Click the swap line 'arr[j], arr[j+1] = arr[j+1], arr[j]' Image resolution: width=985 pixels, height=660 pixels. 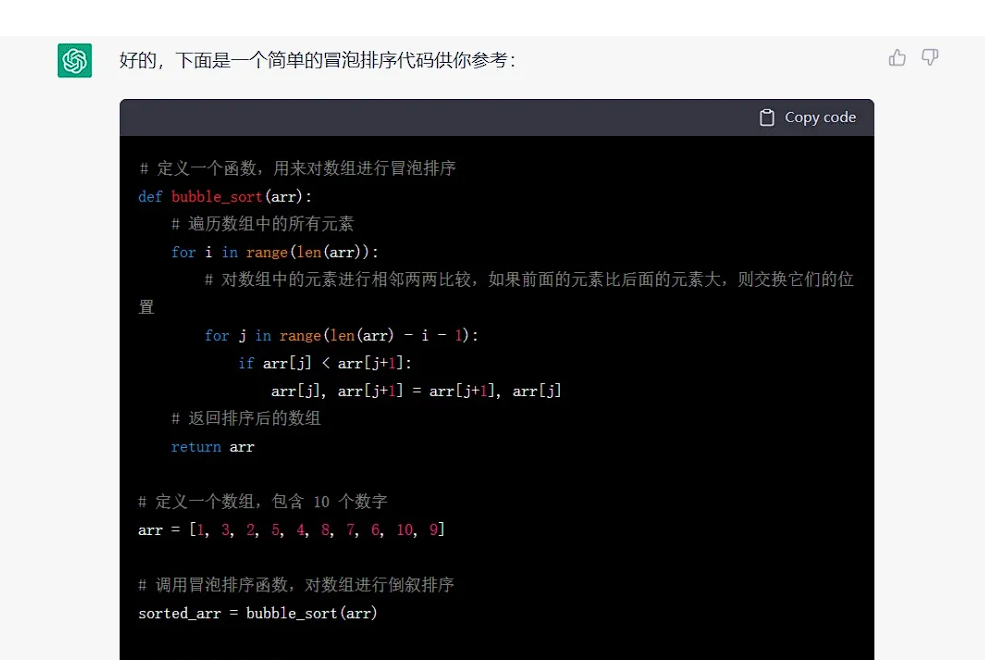(416, 391)
